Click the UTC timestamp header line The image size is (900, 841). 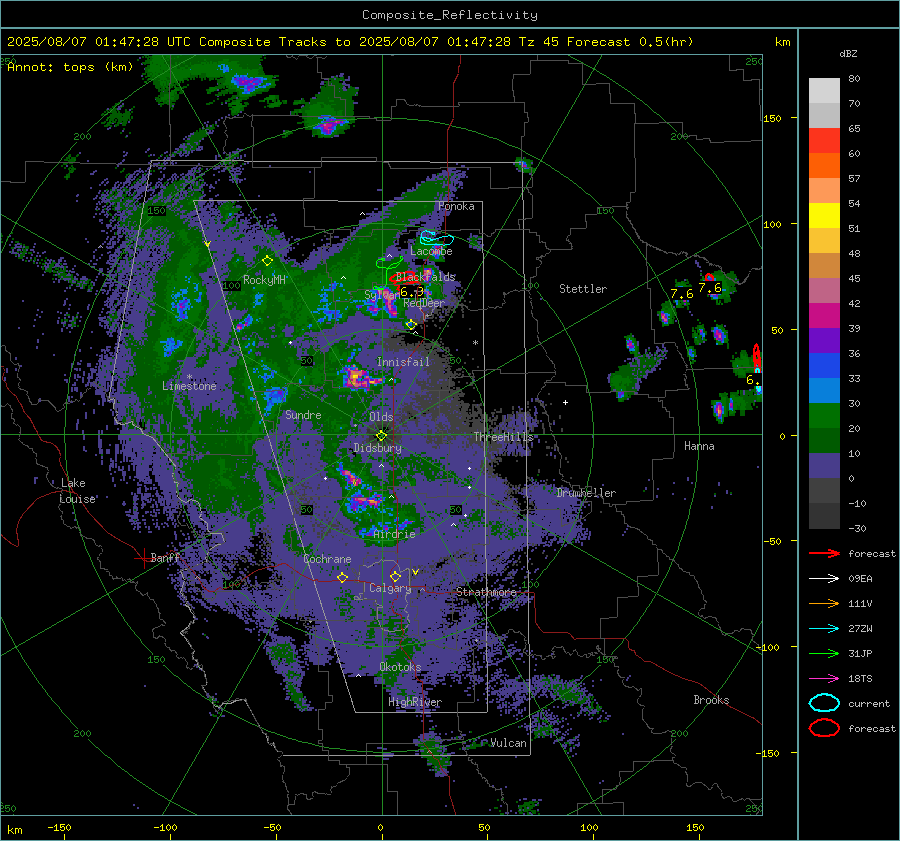[x=350, y=42]
